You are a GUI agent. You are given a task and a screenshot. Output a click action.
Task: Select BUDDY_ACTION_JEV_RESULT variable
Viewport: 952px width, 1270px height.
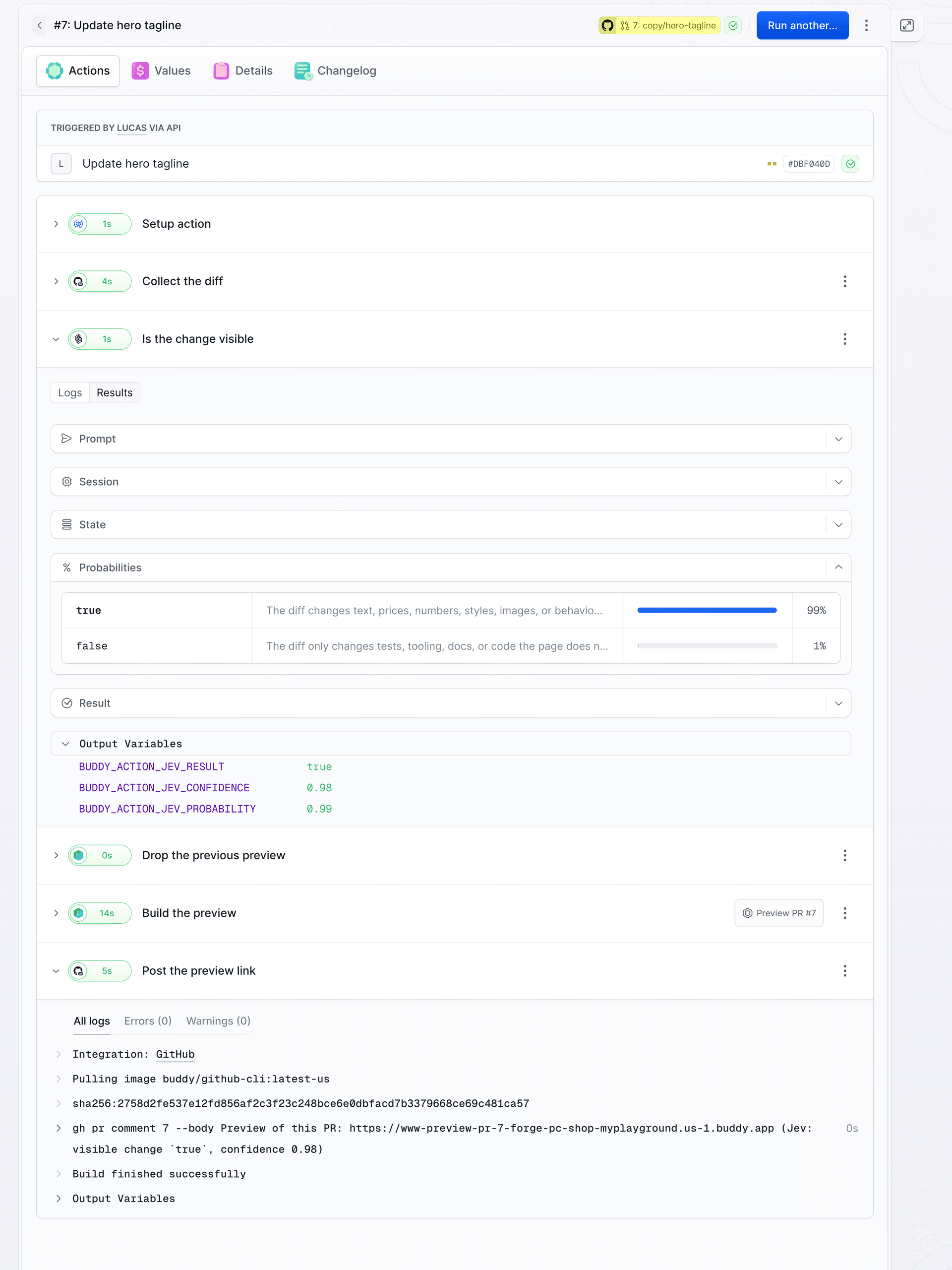152,767
